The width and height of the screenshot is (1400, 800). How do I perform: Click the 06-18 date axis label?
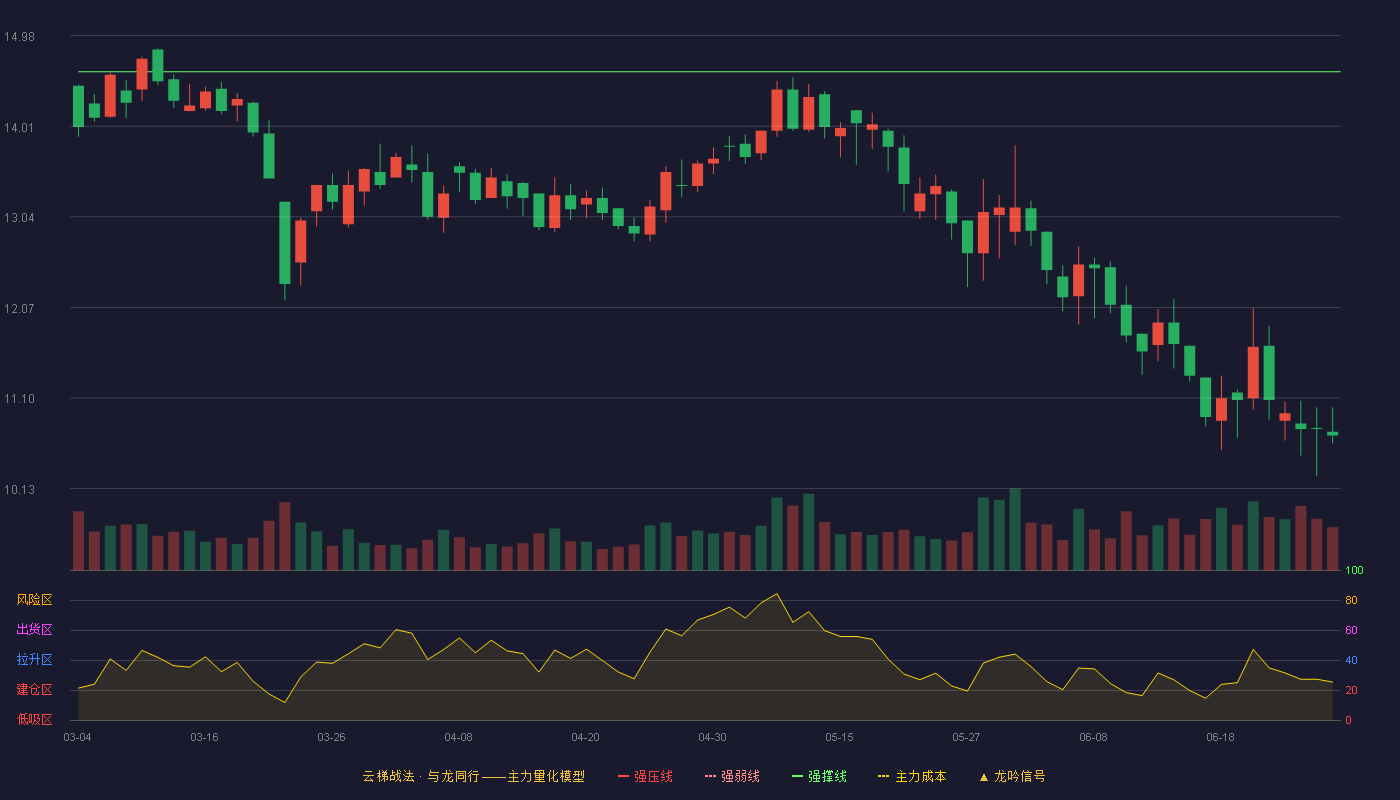[1220, 737]
